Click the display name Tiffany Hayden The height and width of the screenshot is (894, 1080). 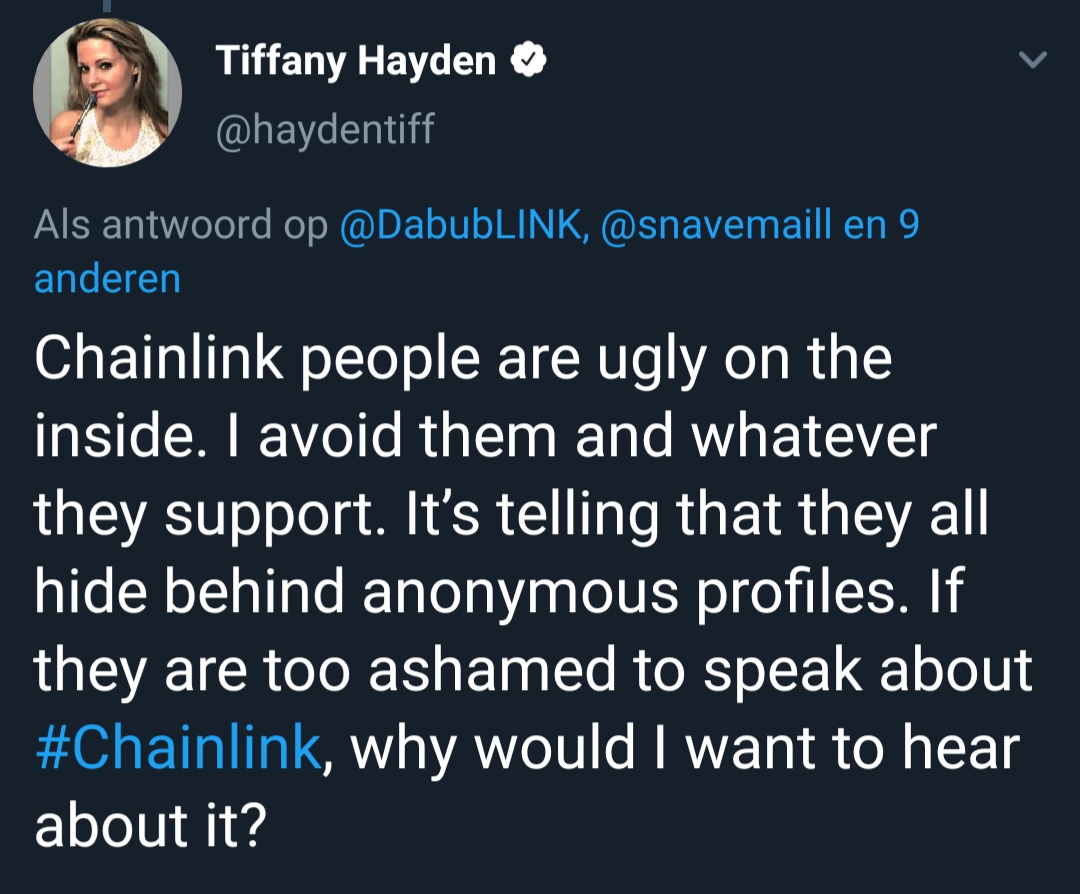pos(357,62)
